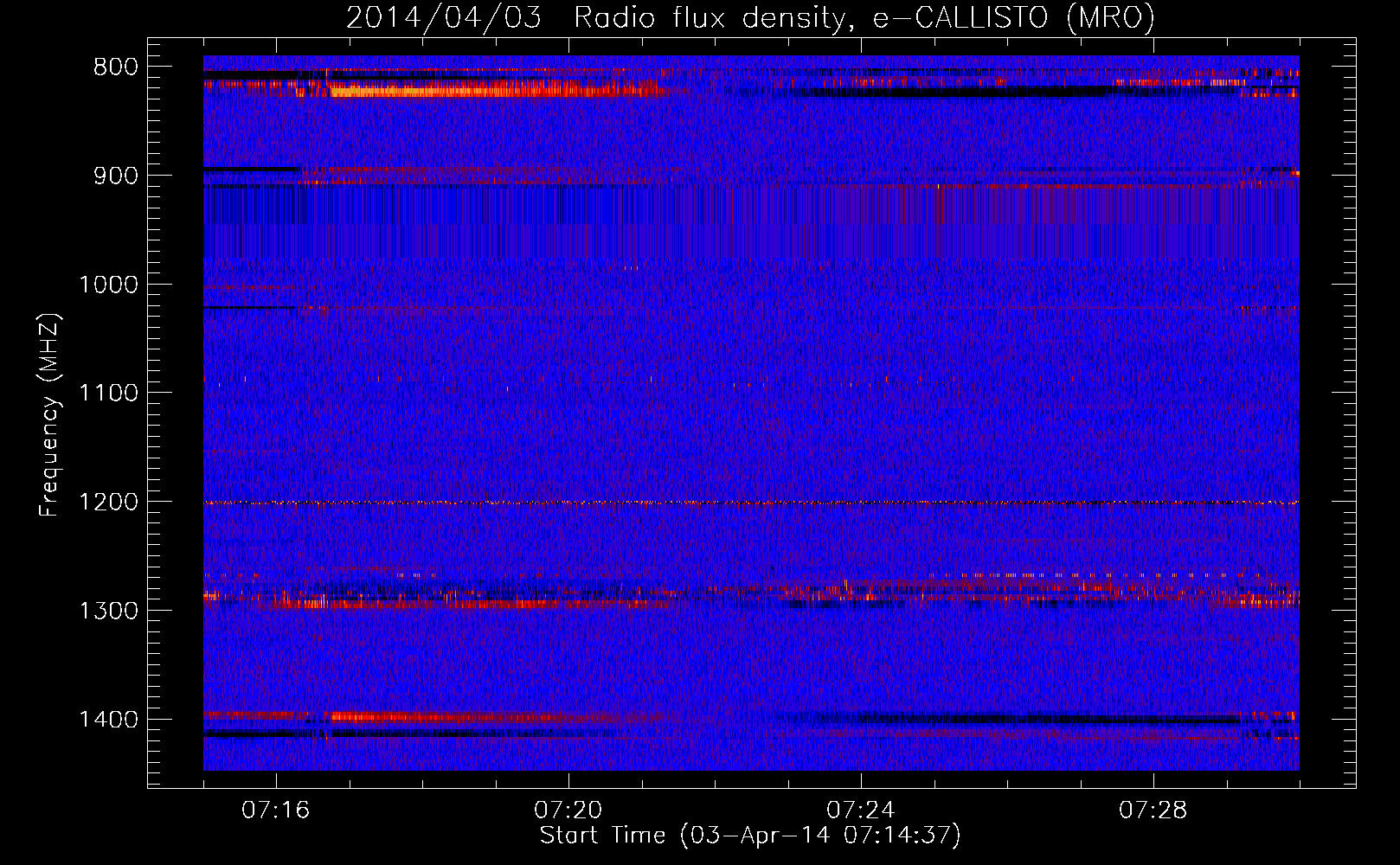Select the 1200 frequency axis label
This screenshot has height=865, width=1400.
(x=108, y=503)
